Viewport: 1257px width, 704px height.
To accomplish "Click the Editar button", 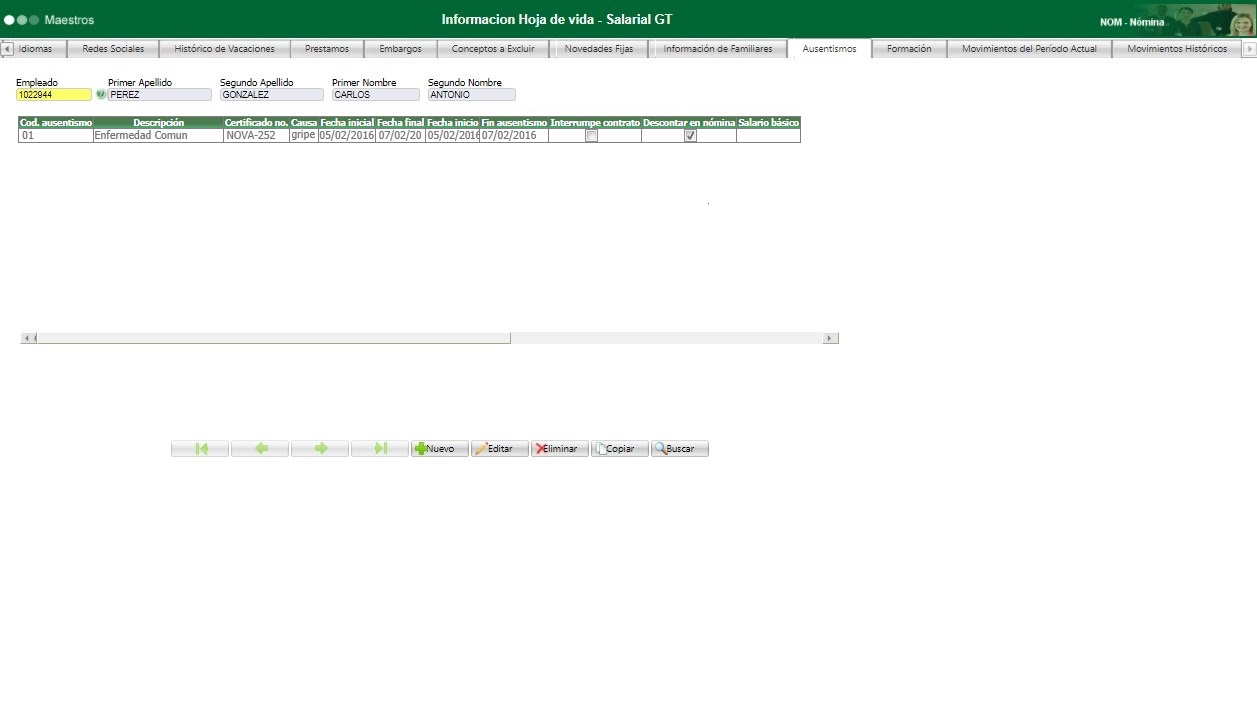I will [x=500, y=449].
